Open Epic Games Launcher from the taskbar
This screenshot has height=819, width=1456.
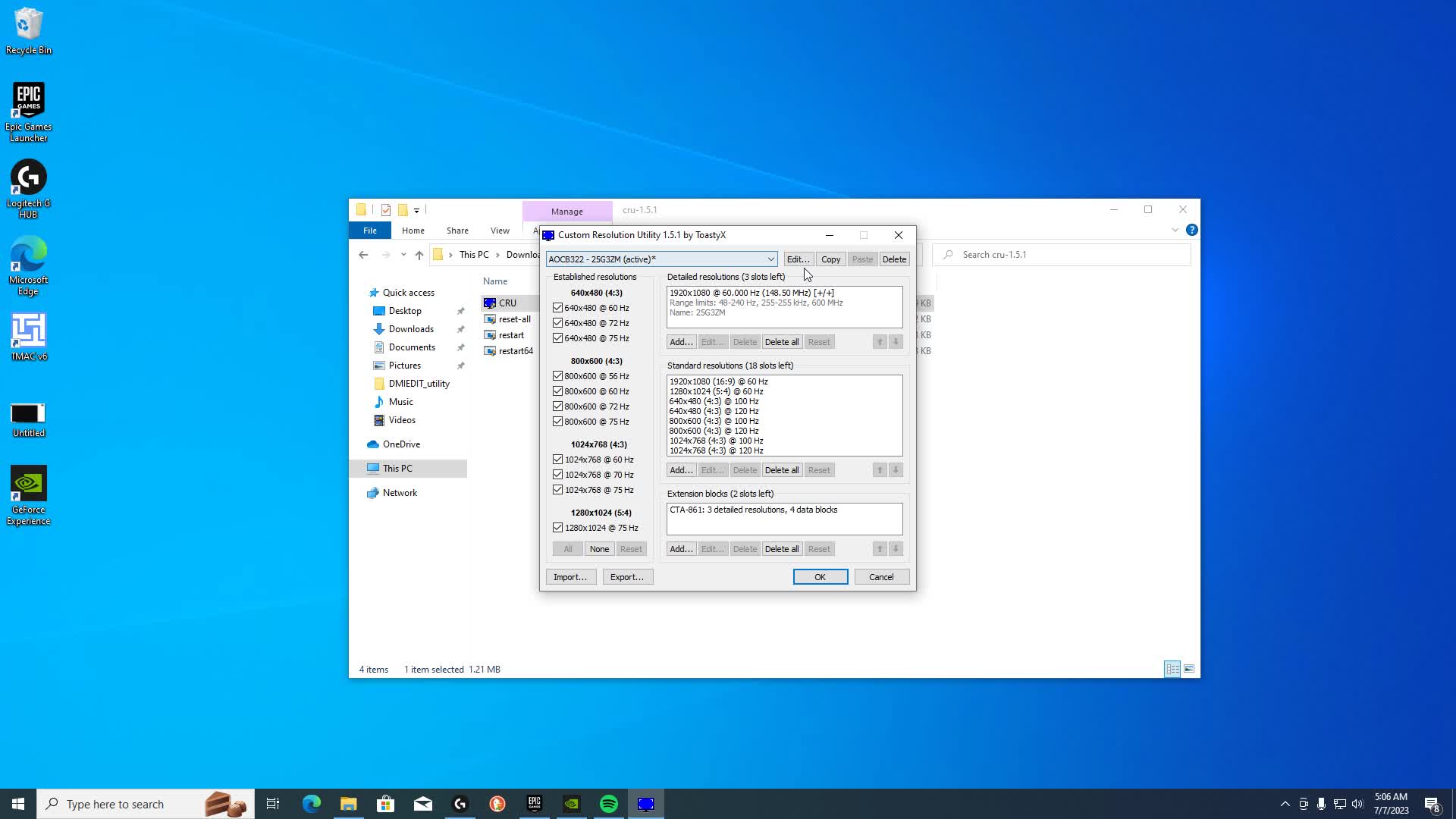(x=535, y=803)
